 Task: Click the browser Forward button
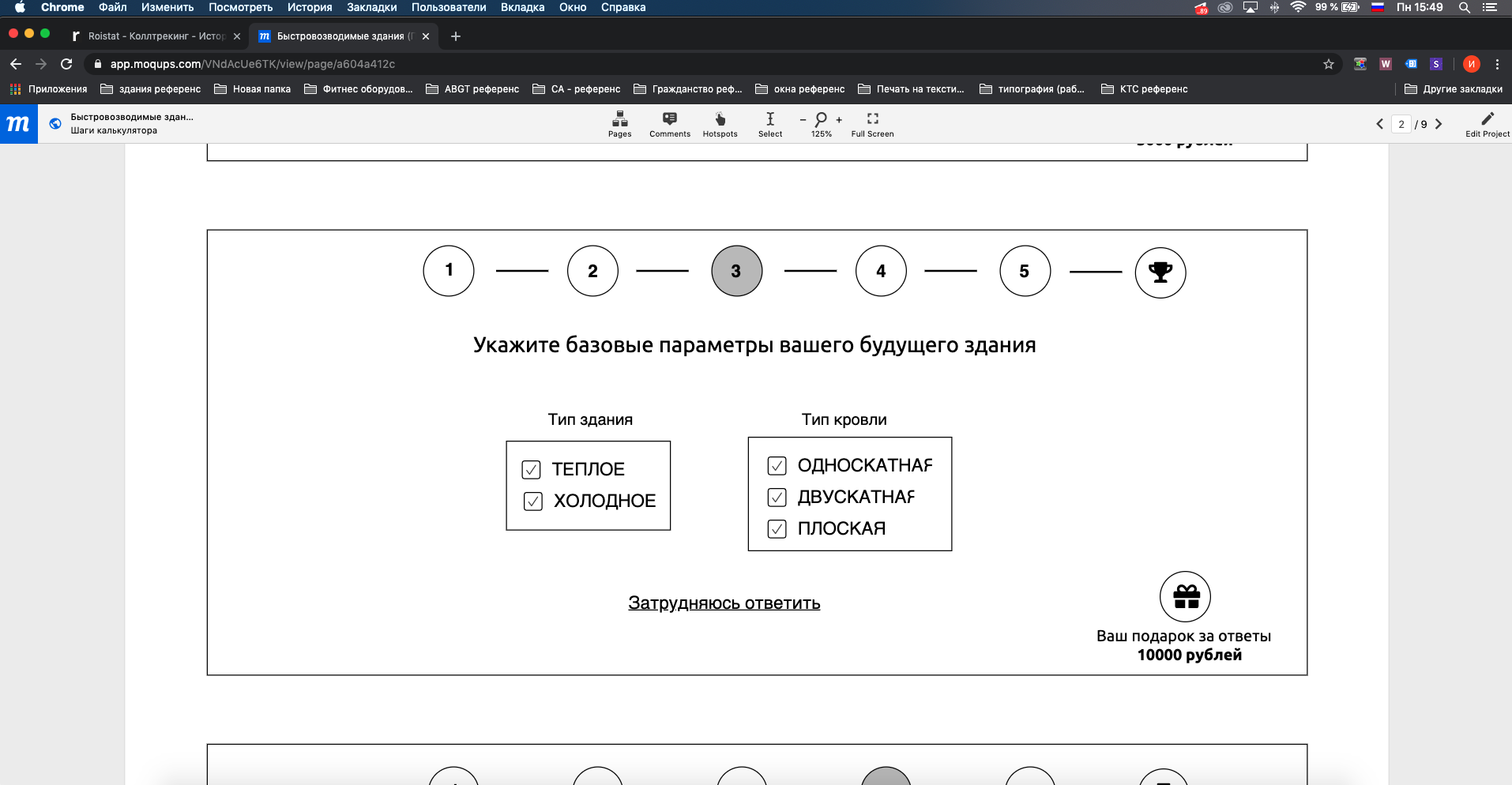41,64
